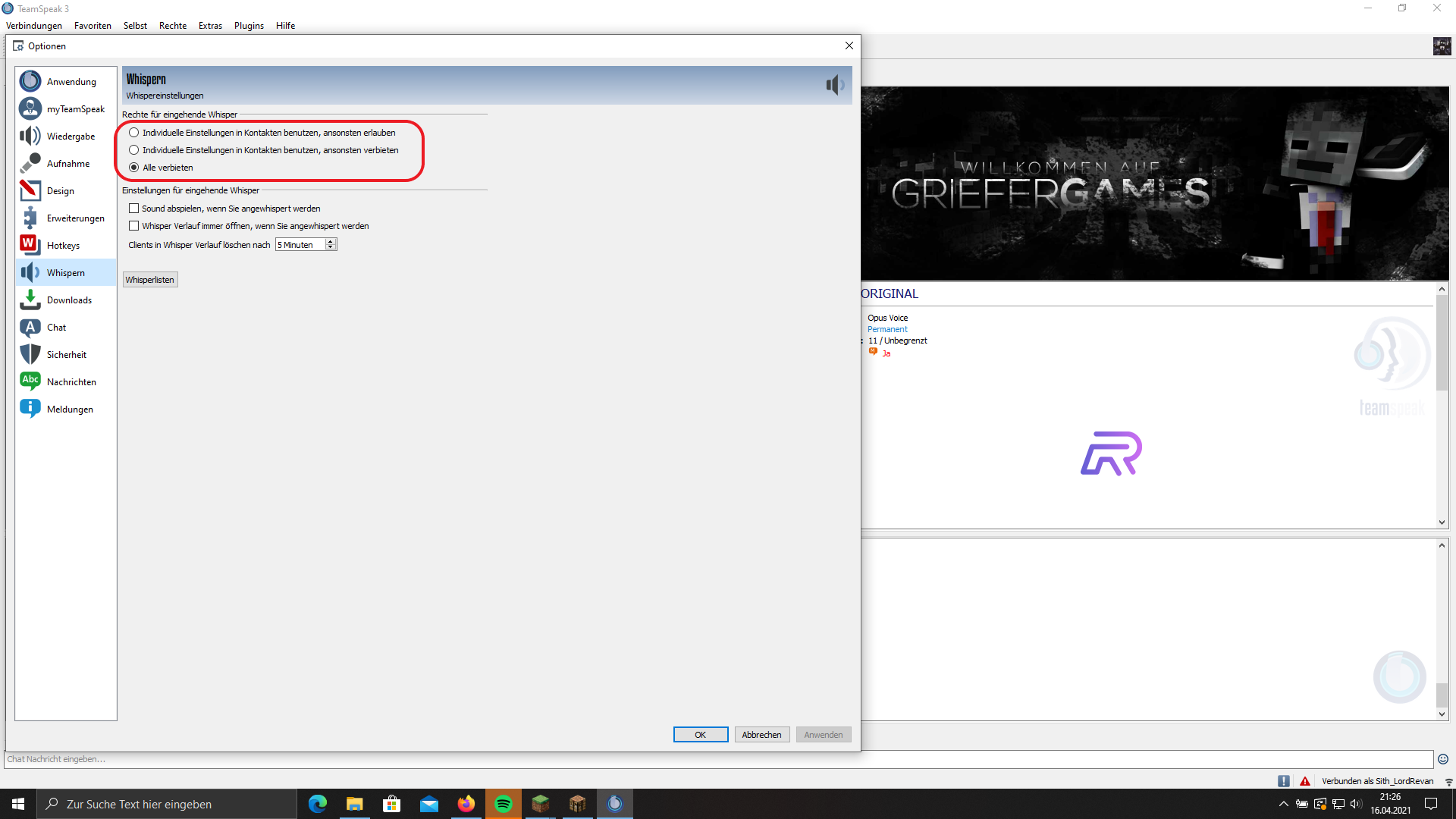
Task: Open the Anwendung settings icon
Action: pos(30,81)
